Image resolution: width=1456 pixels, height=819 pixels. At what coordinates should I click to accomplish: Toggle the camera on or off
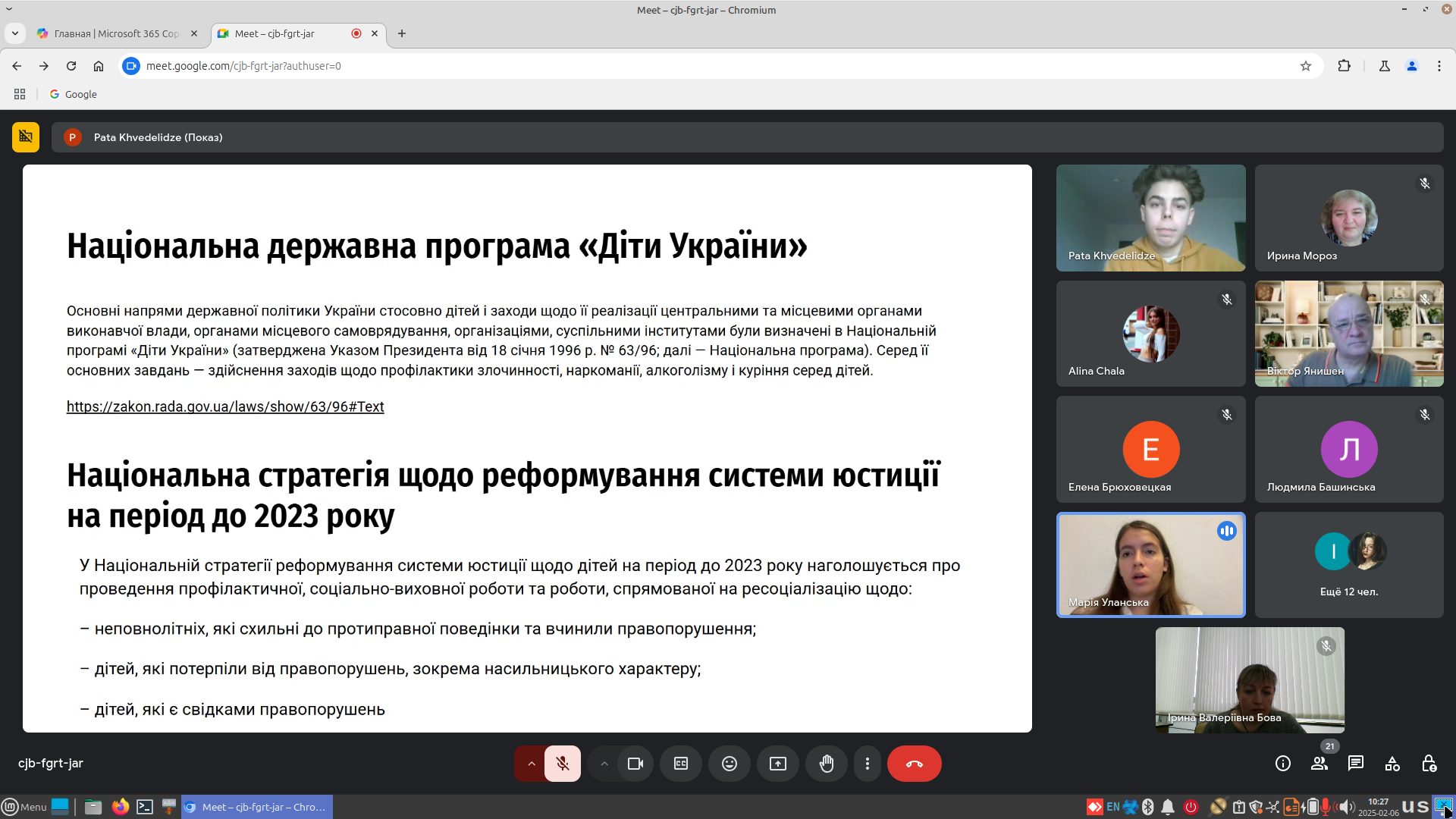[635, 764]
